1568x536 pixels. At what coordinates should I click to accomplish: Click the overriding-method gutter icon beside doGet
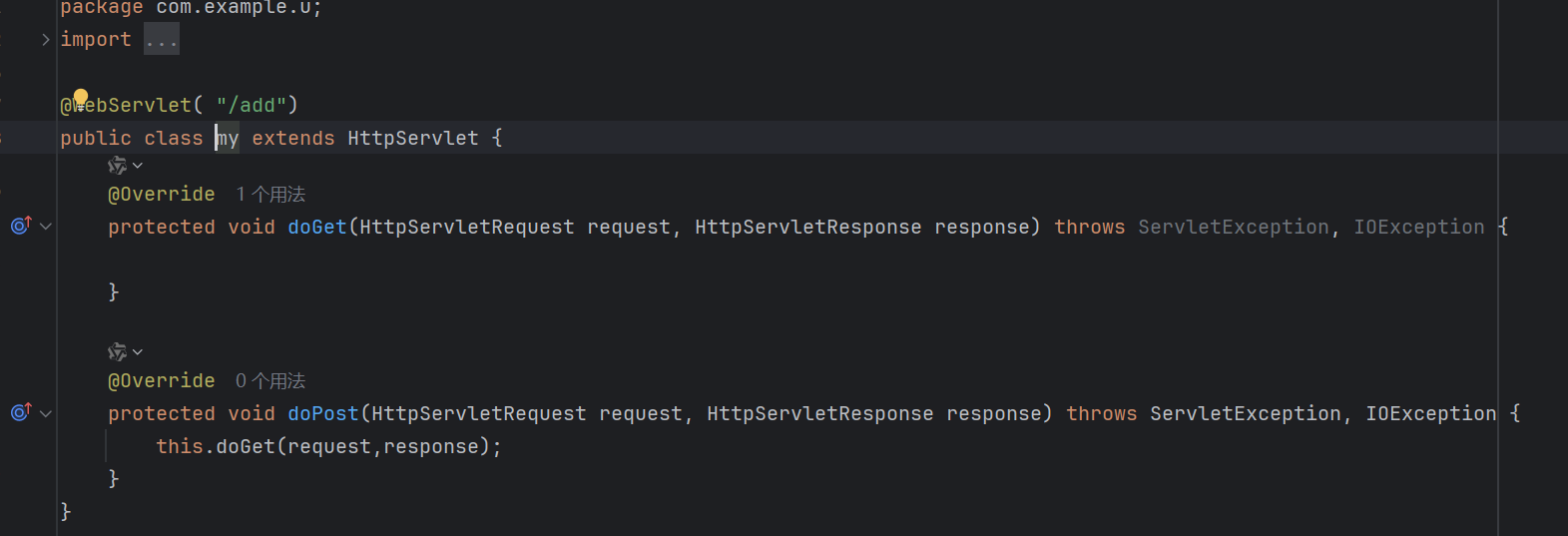21,226
